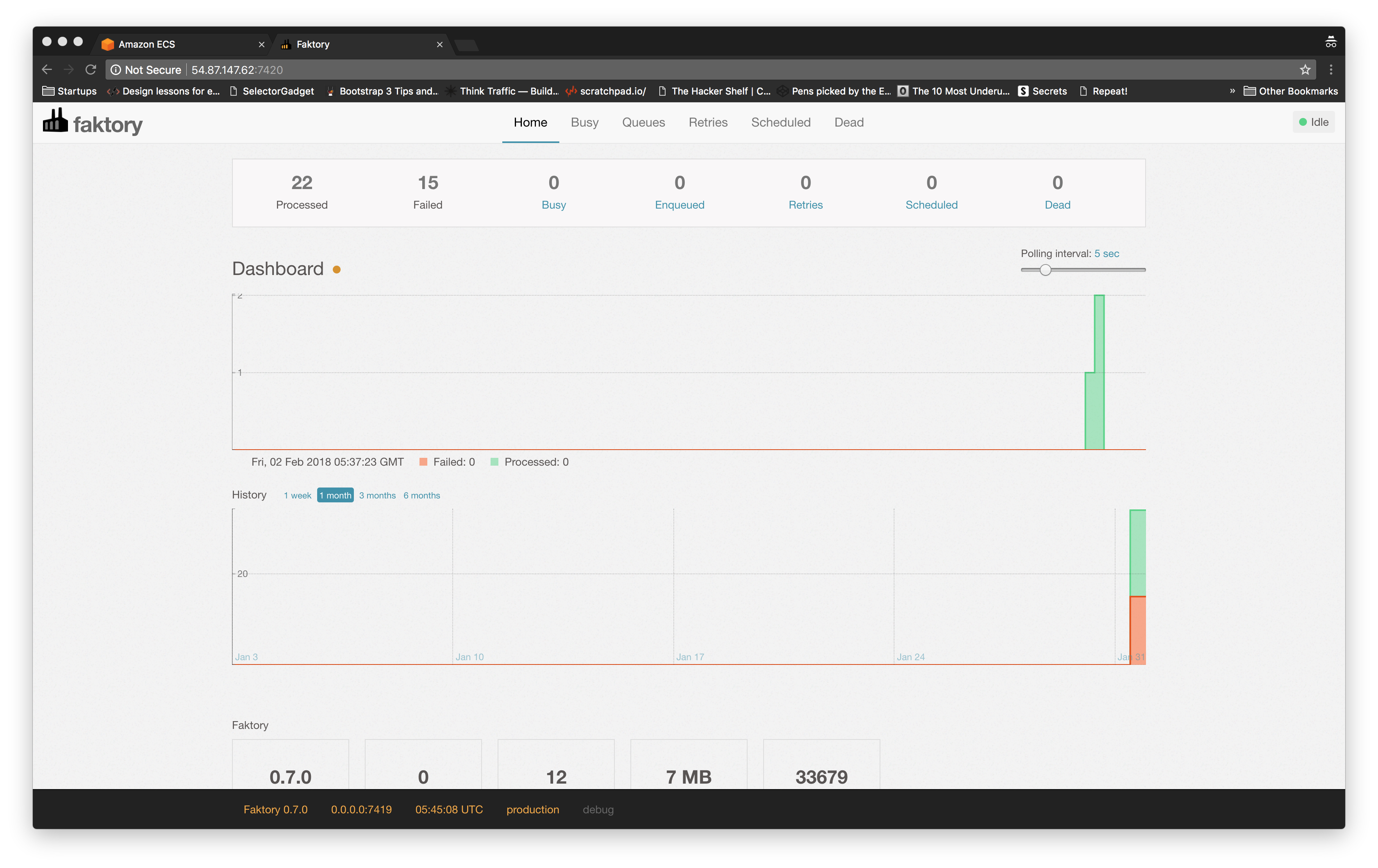
Task: Open the scratchpad.io bookmark
Action: pyautogui.click(x=606, y=91)
